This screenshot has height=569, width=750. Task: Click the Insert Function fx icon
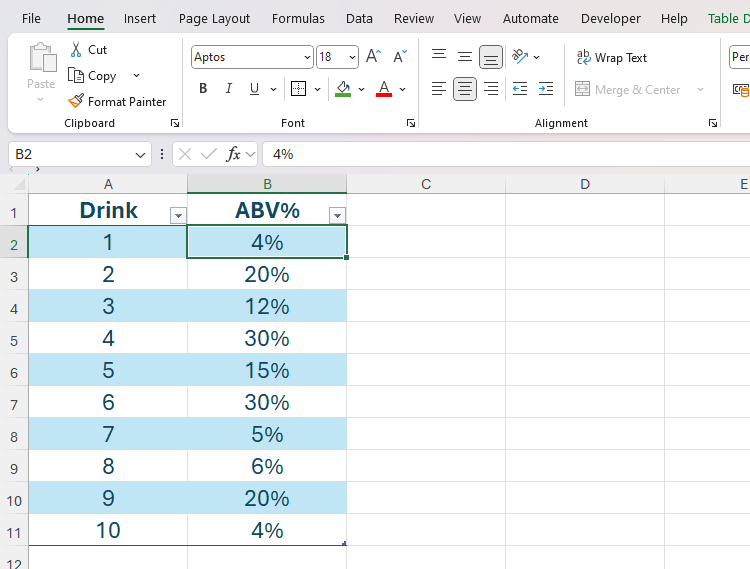pyautogui.click(x=234, y=154)
